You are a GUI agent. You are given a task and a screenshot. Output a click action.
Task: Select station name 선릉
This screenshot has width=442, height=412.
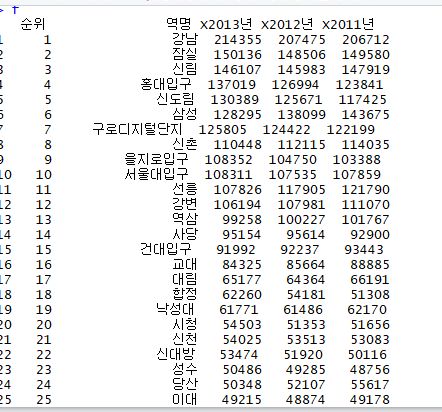[x=185, y=189]
